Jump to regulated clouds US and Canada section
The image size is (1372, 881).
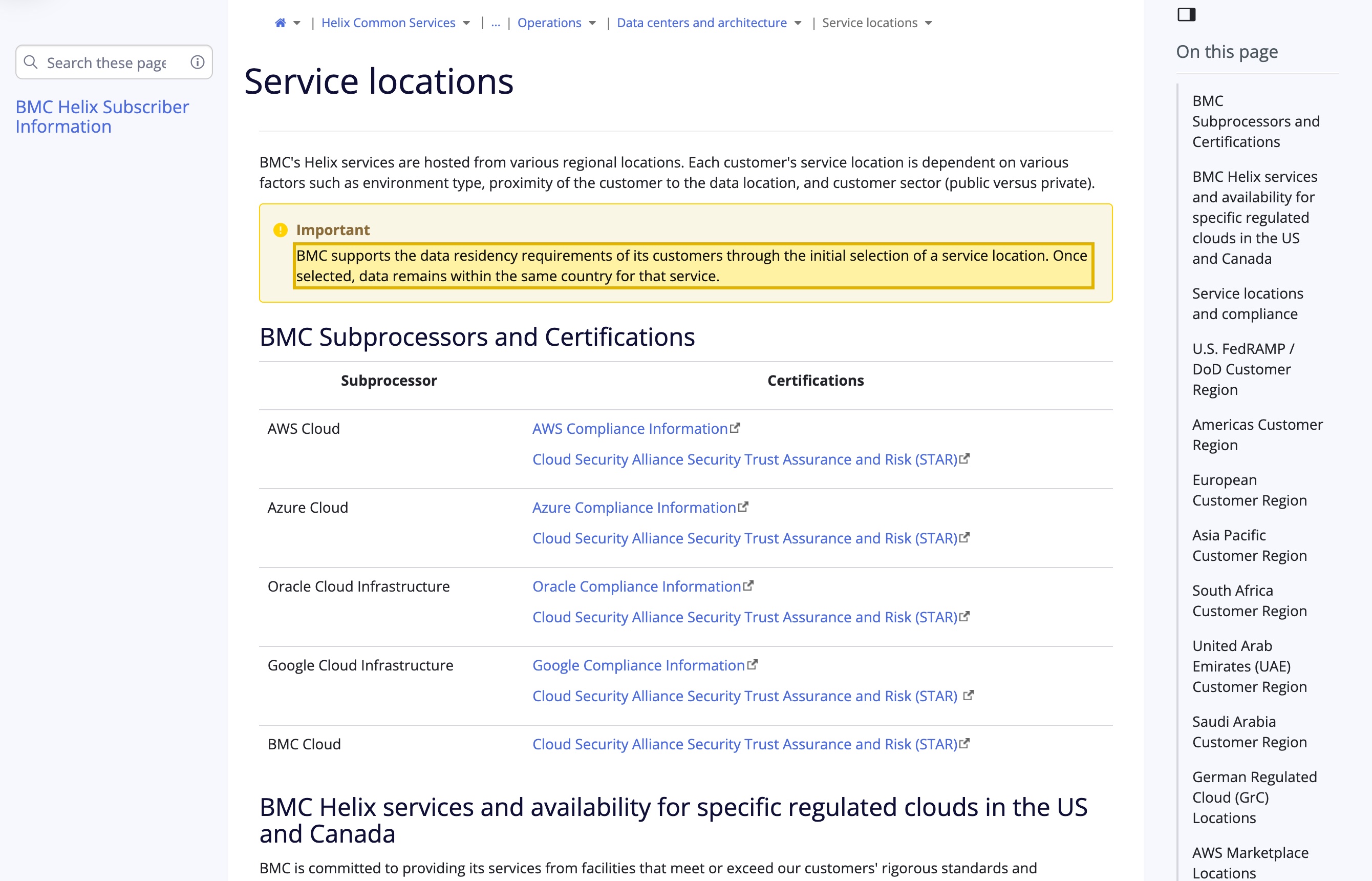[1254, 217]
